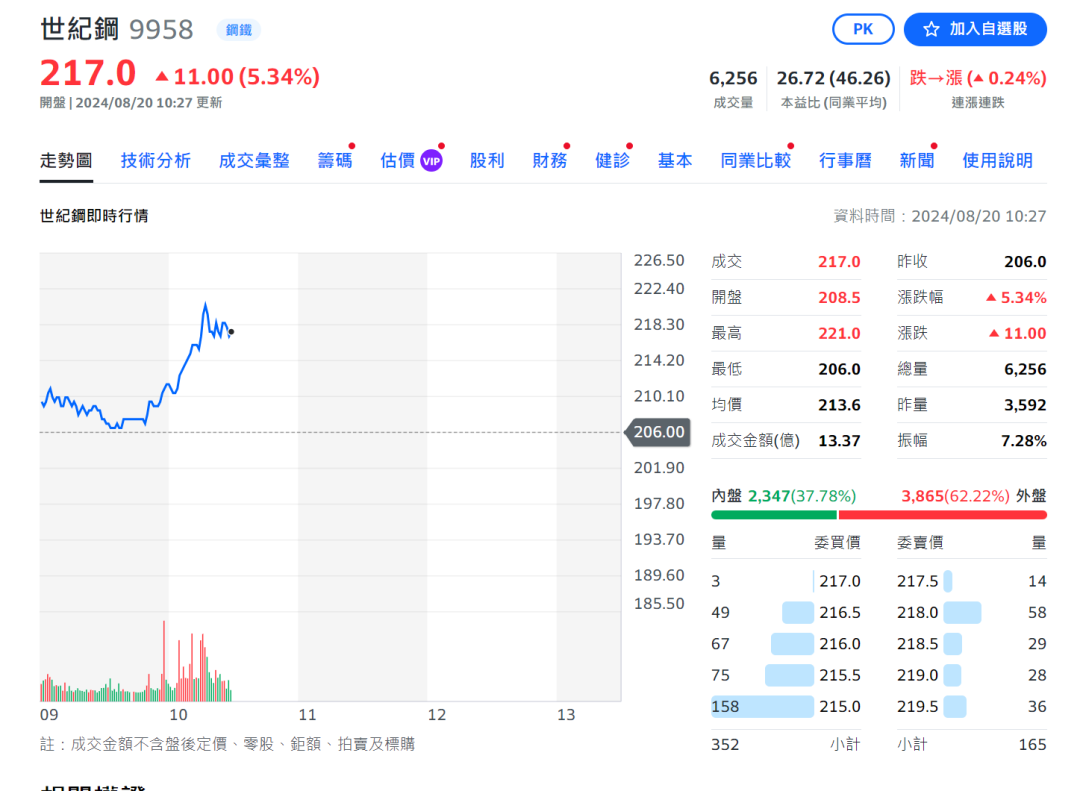Click the 內盤 value 2,347(37.78%)
This screenshot has width=1080, height=791.
(802, 496)
